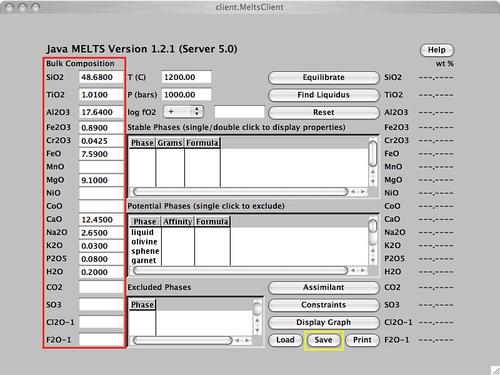500x375 pixels.
Task: Click Phase column header in Stable Phases
Action: [x=142, y=143]
